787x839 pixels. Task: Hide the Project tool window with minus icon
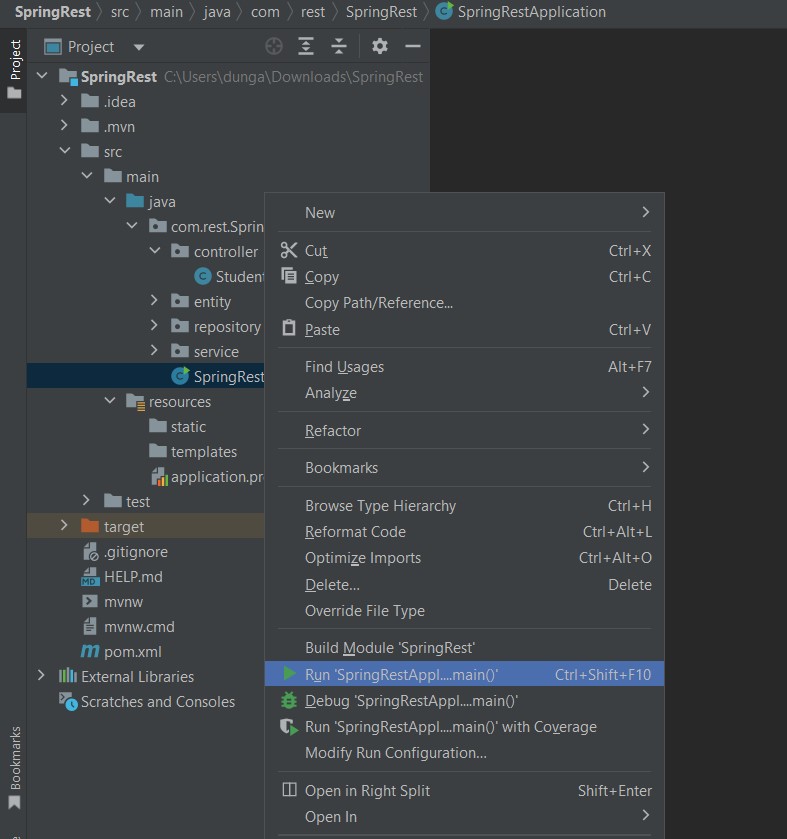coord(412,47)
